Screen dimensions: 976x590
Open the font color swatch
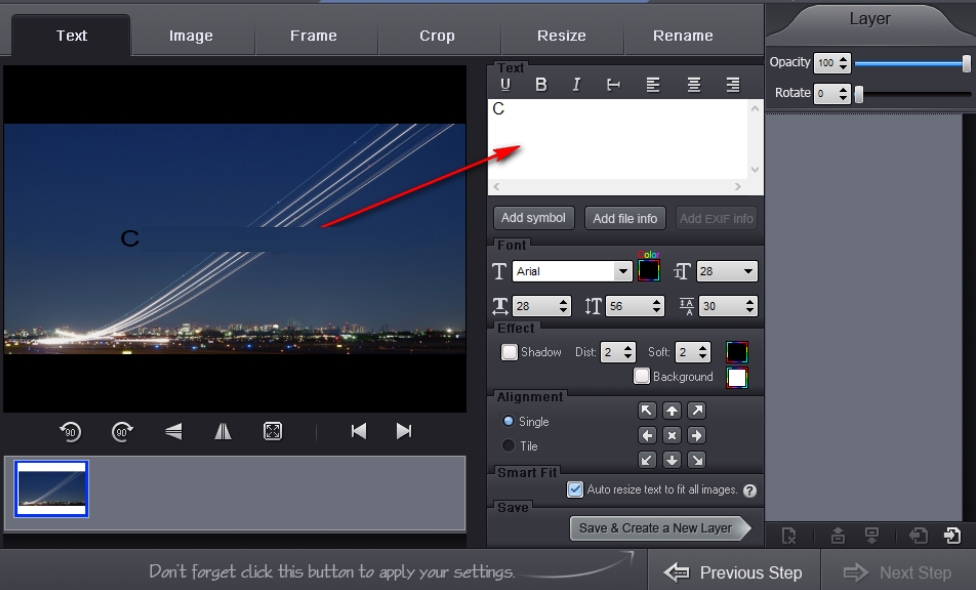tap(649, 271)
